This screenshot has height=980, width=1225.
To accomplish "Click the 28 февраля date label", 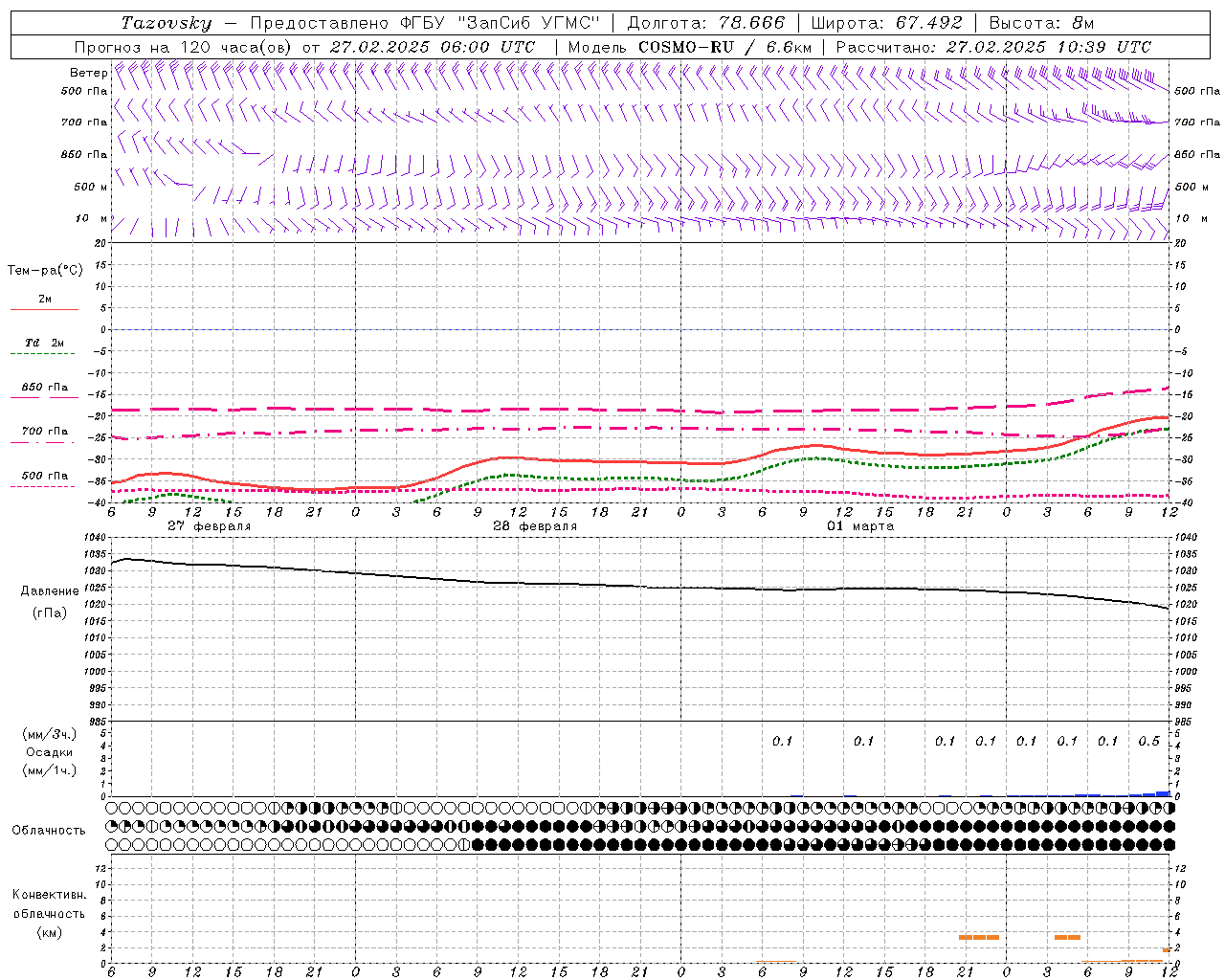I will coord(535,526).
